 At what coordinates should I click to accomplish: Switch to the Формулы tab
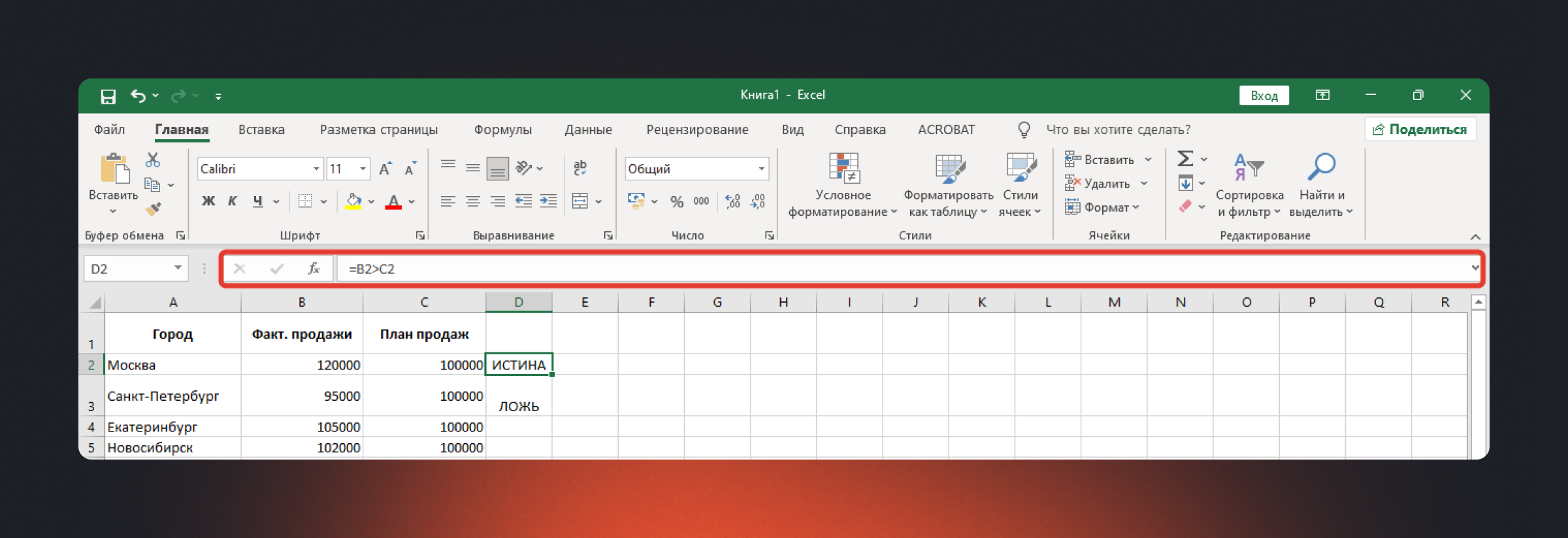pos(502,129)
